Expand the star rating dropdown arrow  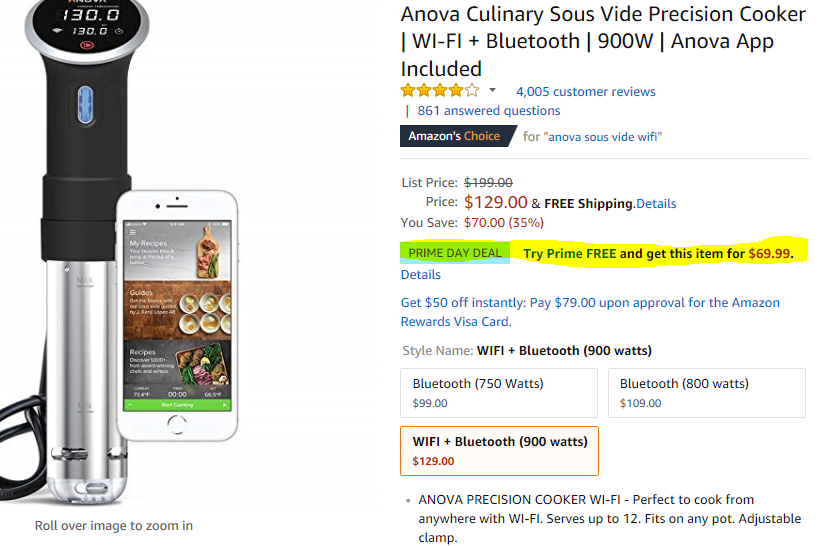492,91
